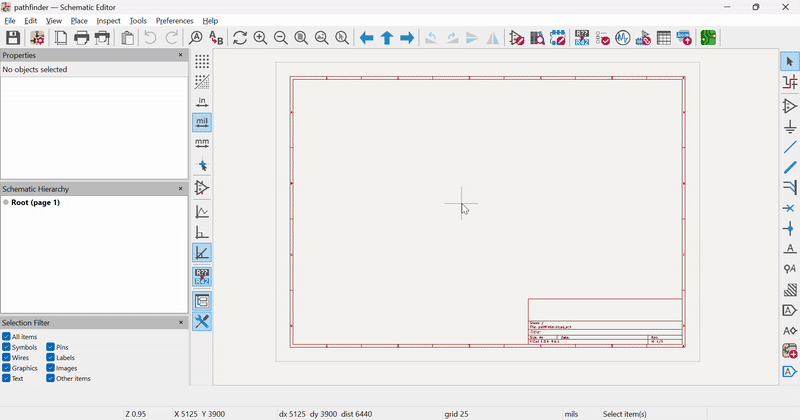The width and height of the screenshot is (800, 420).
Task: Toggle grid display button
Action: click(202, 62)
